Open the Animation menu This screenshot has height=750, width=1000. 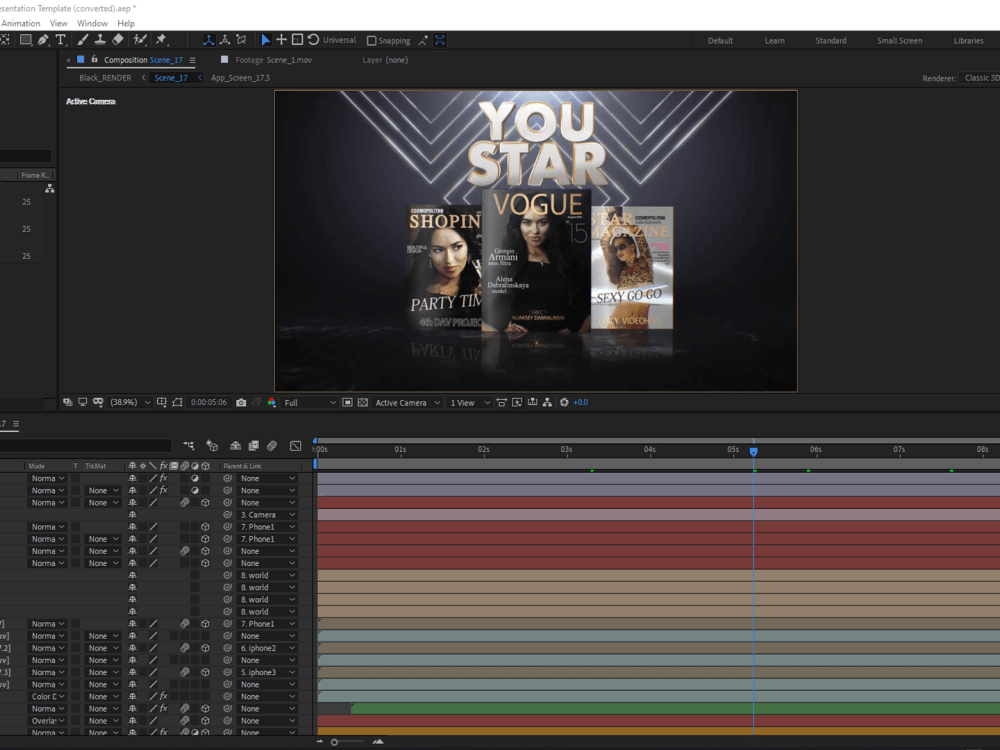pyautogui.click(x=21, y=23)
